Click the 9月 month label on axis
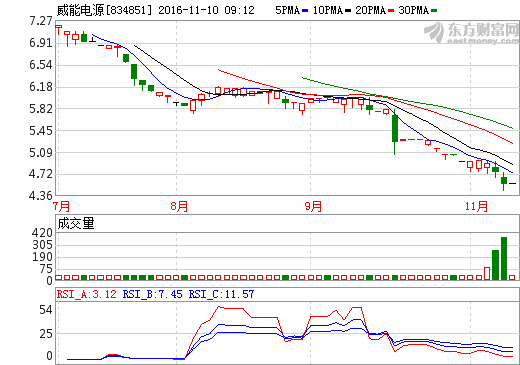Image resolution: width=520 pixels, height=365 pixels. tap(313, 206)
